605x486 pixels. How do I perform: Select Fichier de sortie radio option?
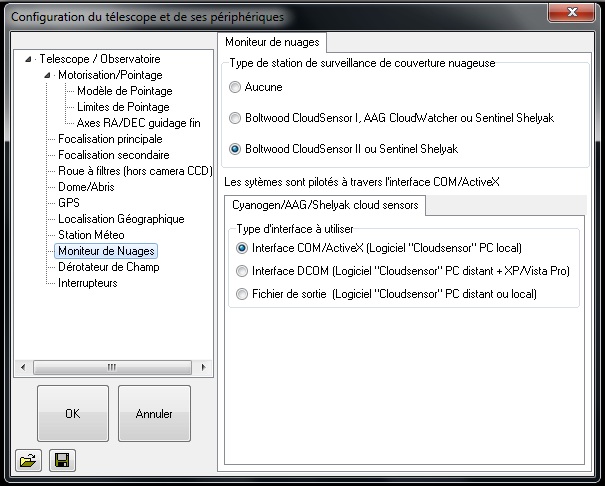241,294
